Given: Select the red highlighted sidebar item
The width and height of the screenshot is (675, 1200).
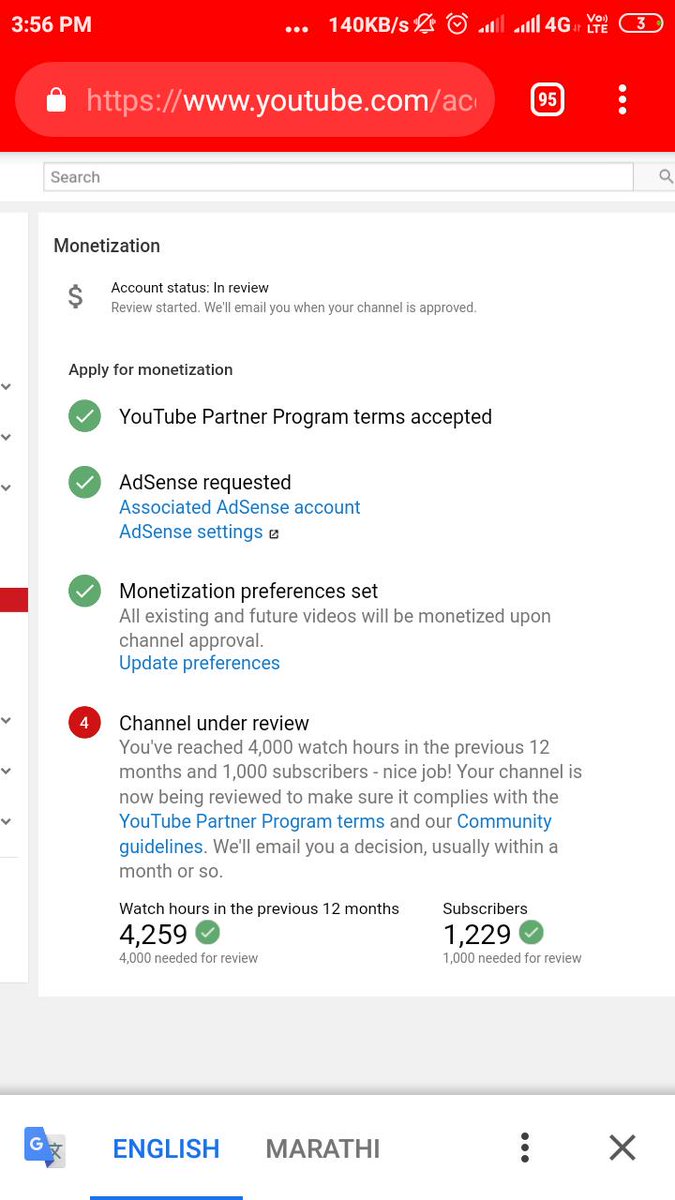Looking at the screenshot, I should 14,600.
